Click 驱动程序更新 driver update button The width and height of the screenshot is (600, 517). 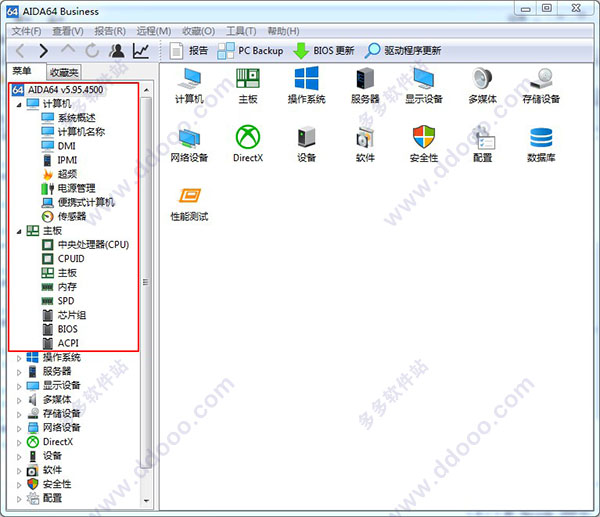403,51
